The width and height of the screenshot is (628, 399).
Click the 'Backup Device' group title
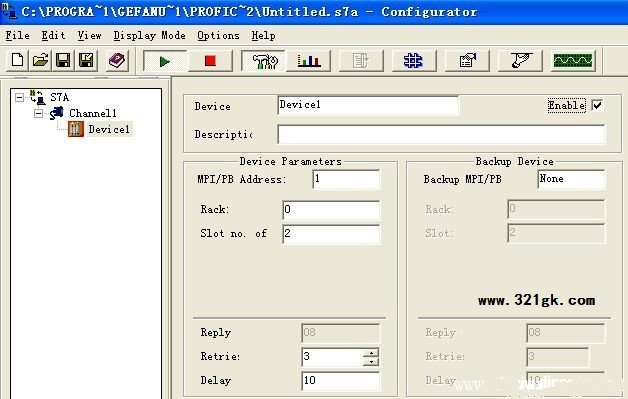[x=515, y=161]
